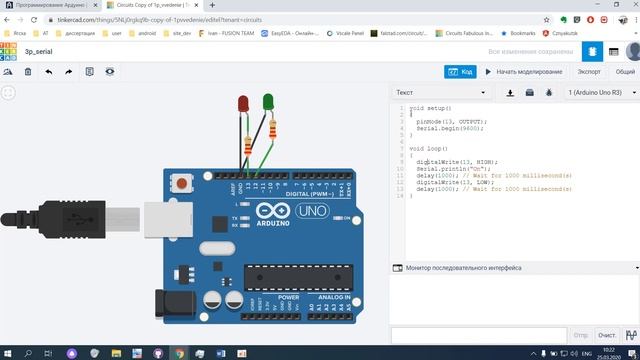
Task: Open the site_dev bookmark folder
Action: click(x=177, y=33)
